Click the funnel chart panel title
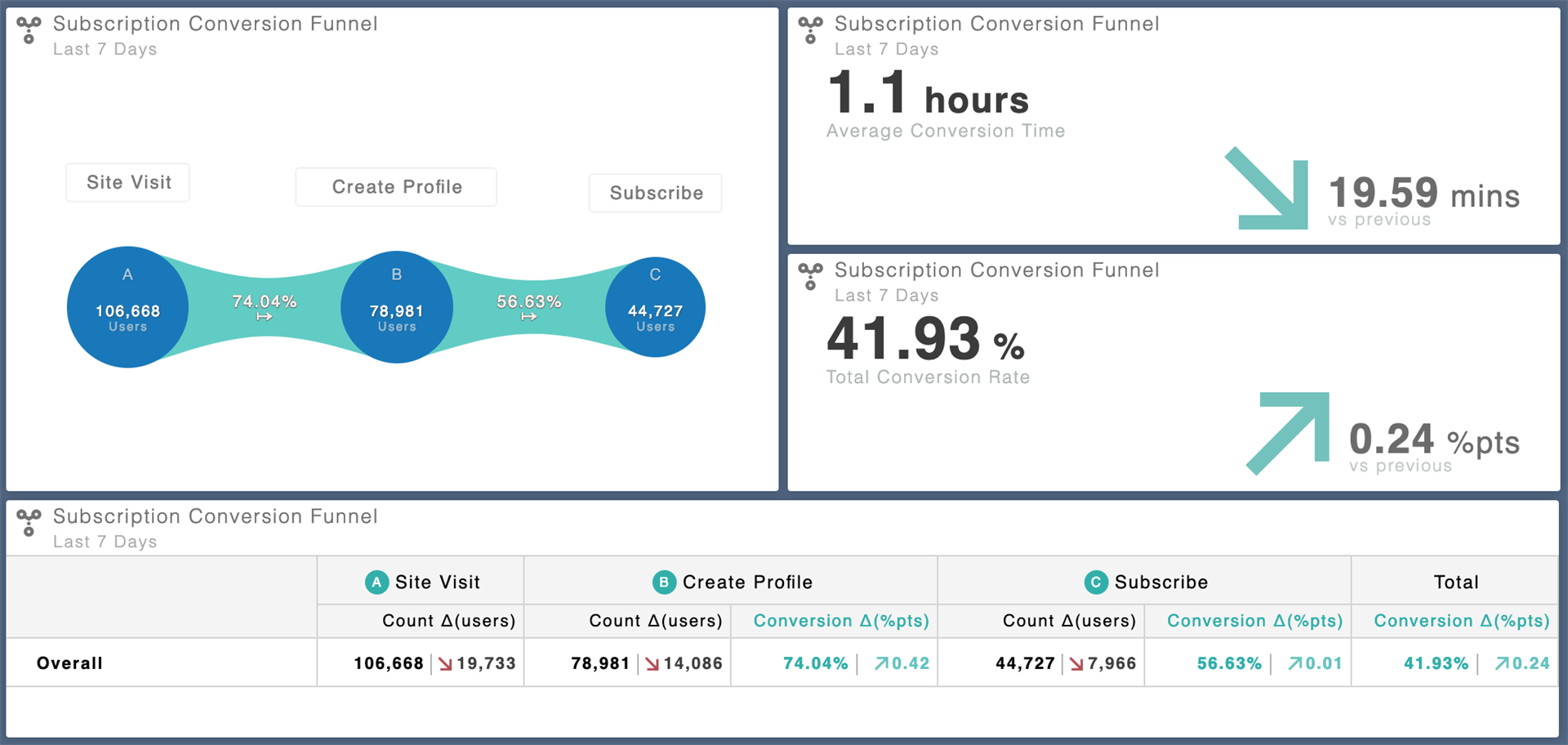Viewport: 1568px width, 745px height. tap(216, 24)
